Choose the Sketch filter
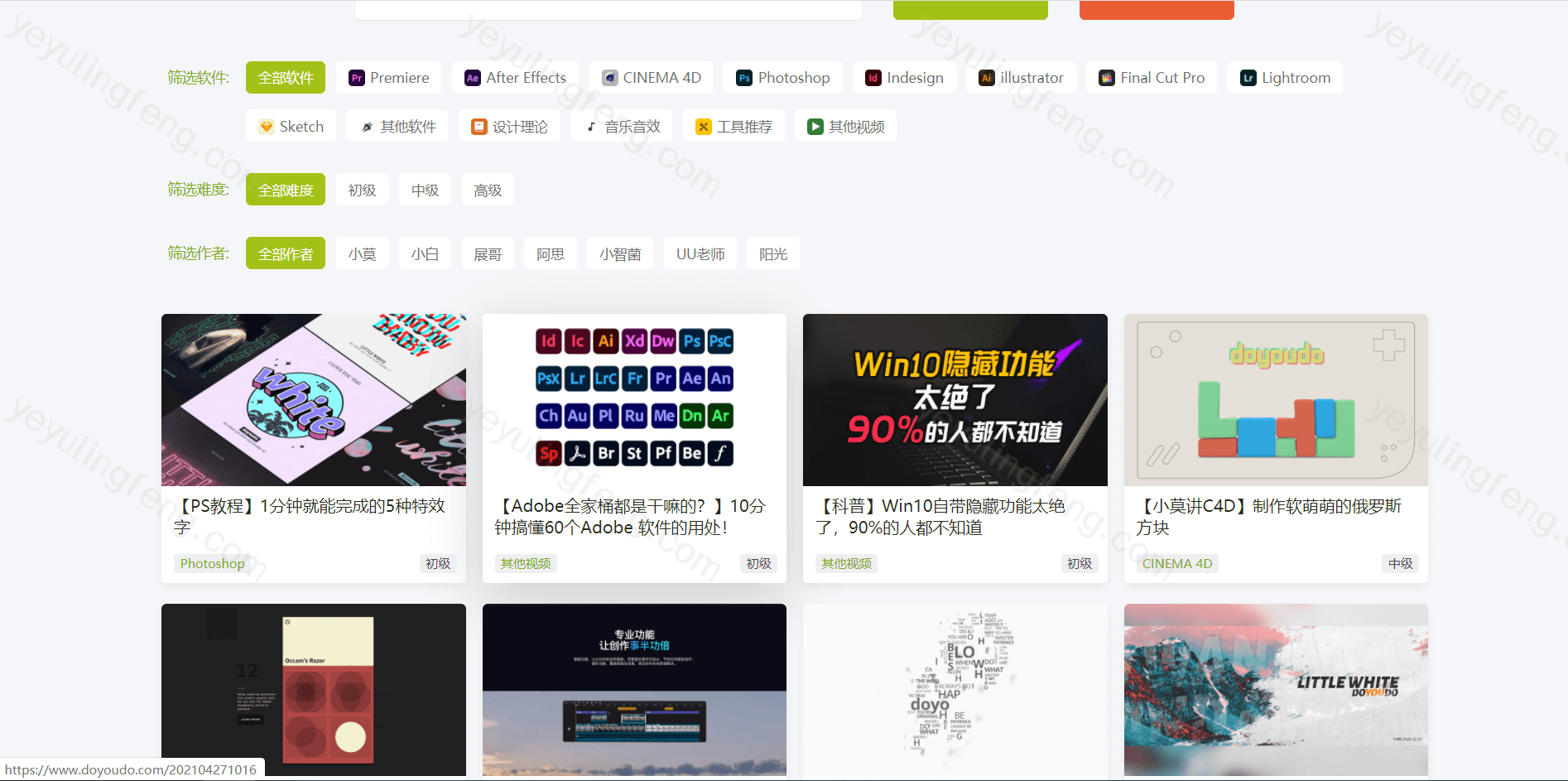This screenshot has height=781, width=1568. (x=291, y=126)
